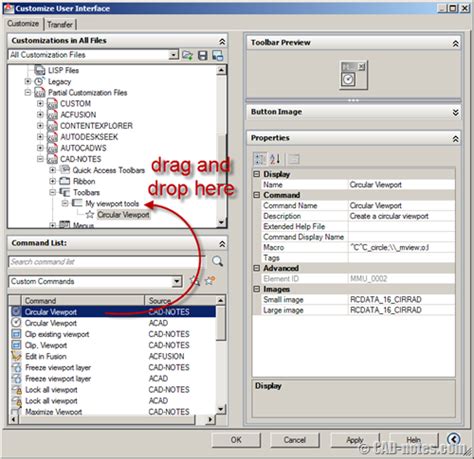
Task: Select the Toolbars tree item
Action: tap(86, 192)
